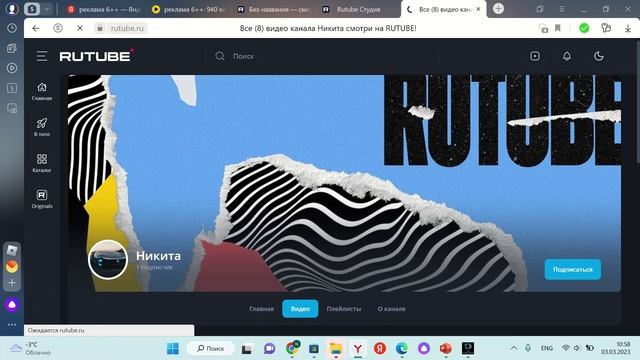
Task: Open Originals in sidebar
Action: tap(42, 199)
